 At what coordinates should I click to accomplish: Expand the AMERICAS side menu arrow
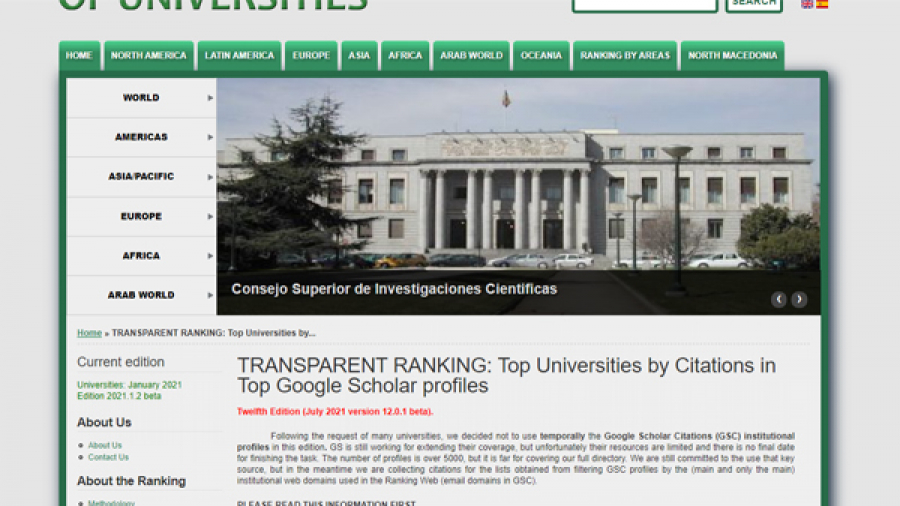pos(210,137)
